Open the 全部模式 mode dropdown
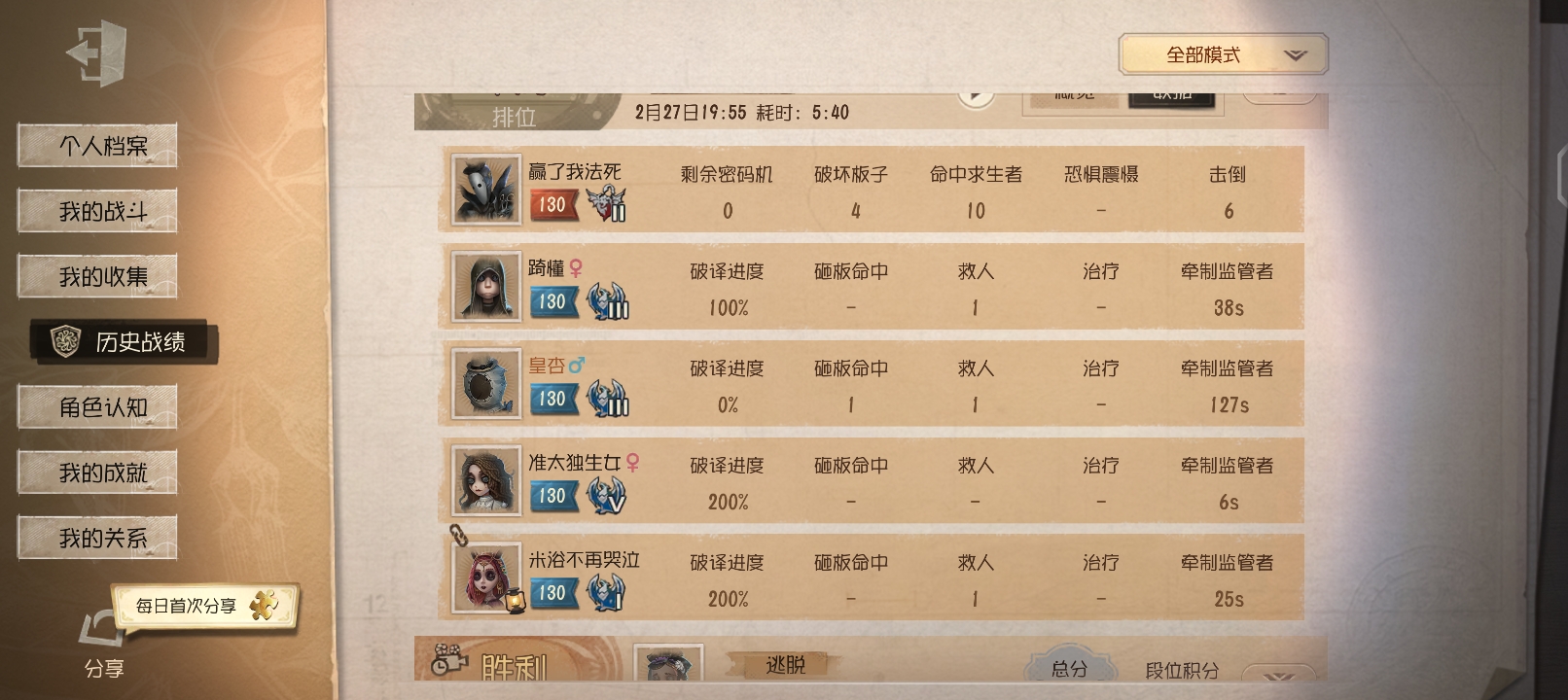Screen dimensions: 1568x700 [1223, 54]
